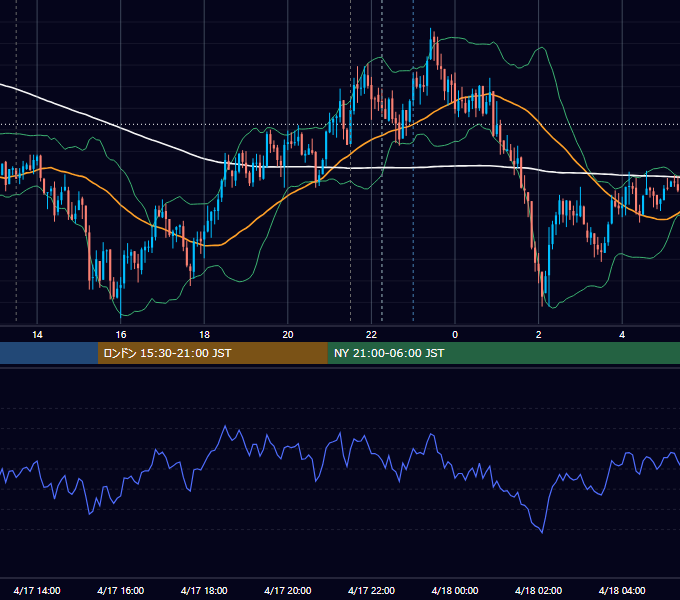Screen dimensions: 680x600
Task: Click the ロンドン 15:30-21:00 JST session band
Action: [212, 353]
